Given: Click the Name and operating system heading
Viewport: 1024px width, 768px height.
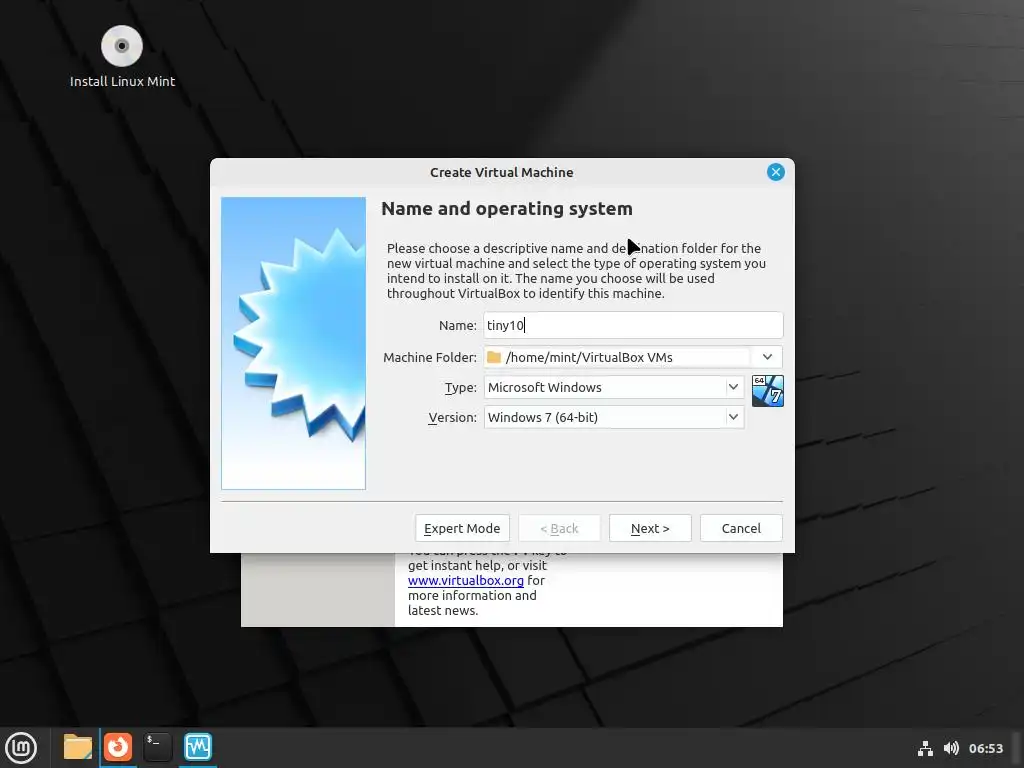Looking at the screenshot, I should [x=507, y=209].
